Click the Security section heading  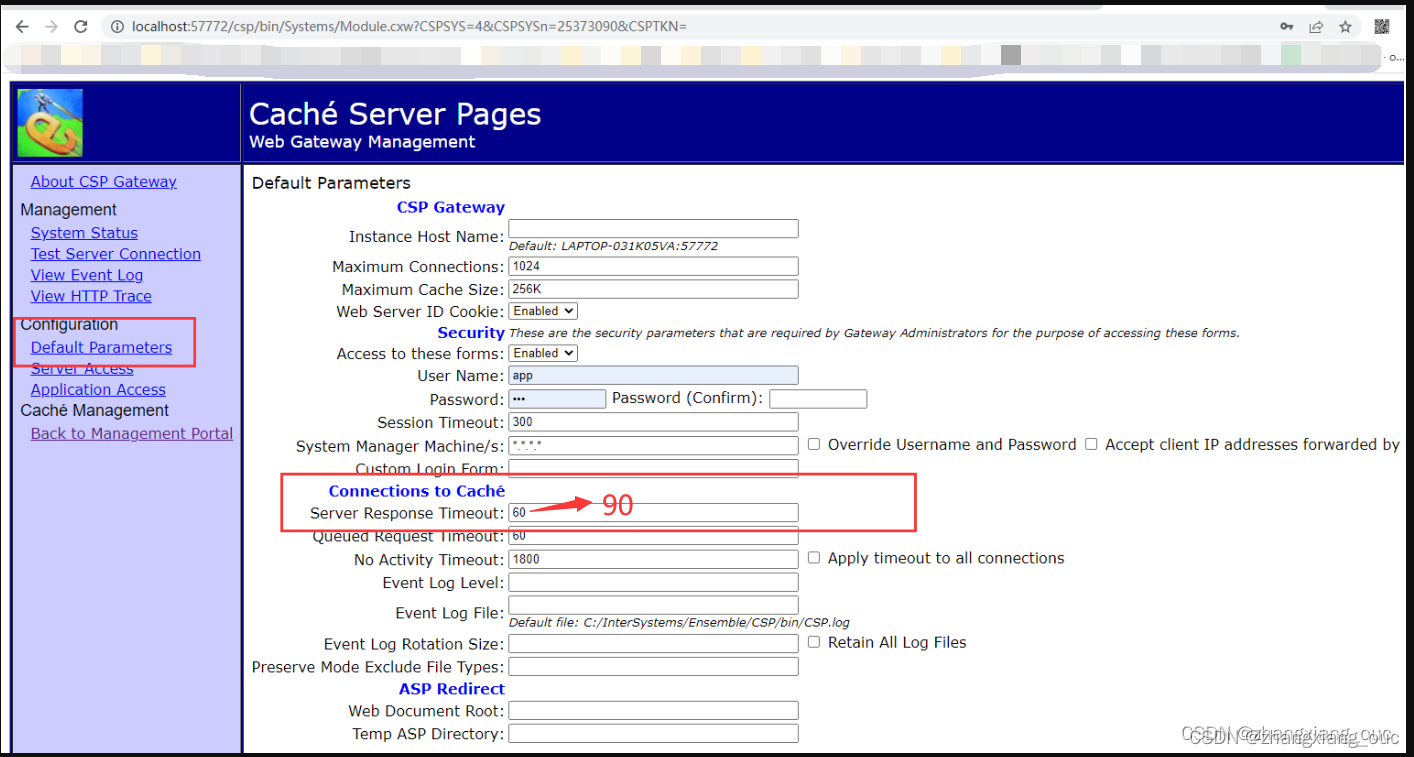tap(471, 333)
